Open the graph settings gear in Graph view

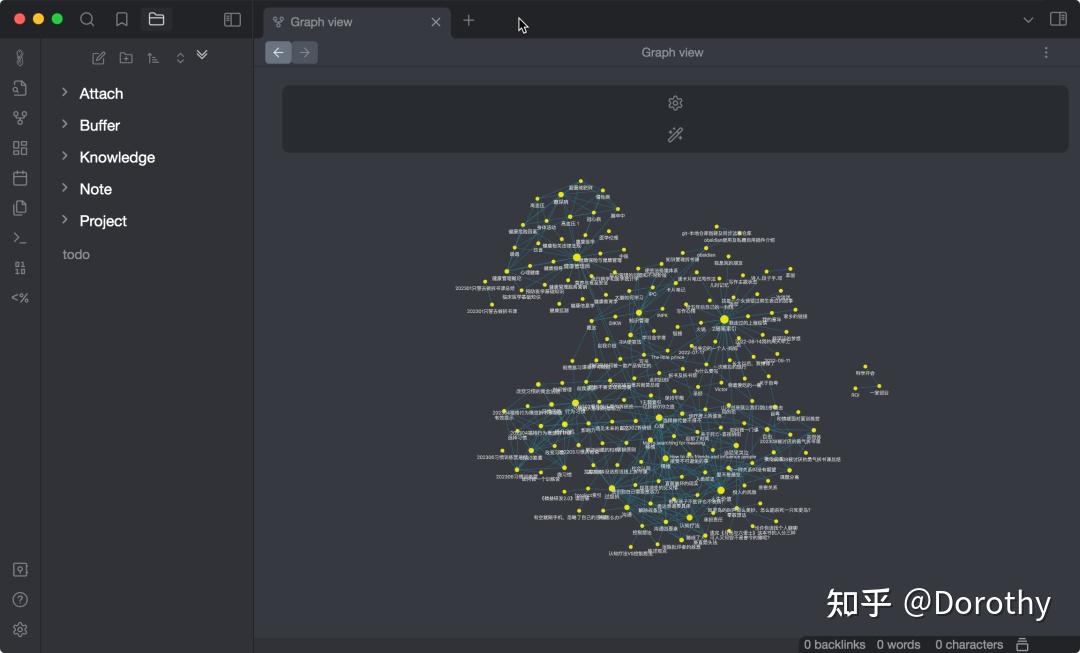(675, 102)
